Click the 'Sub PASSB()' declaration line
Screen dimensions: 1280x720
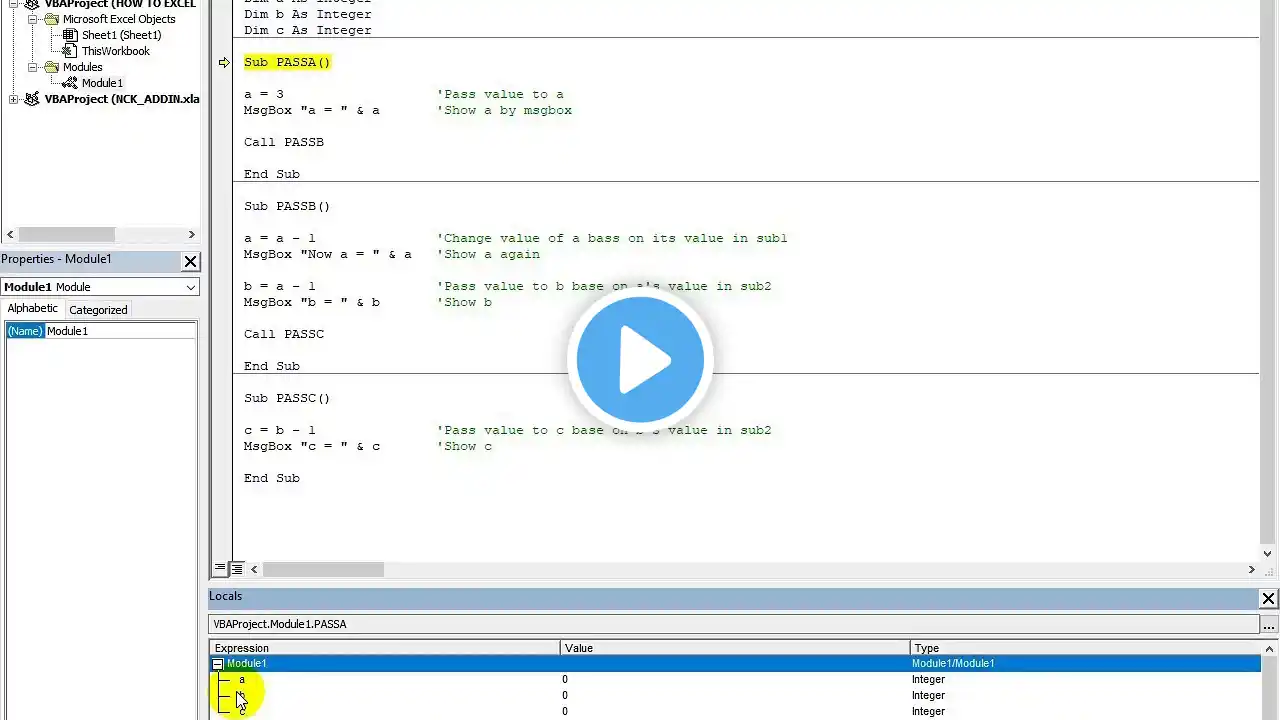[287, 206]
